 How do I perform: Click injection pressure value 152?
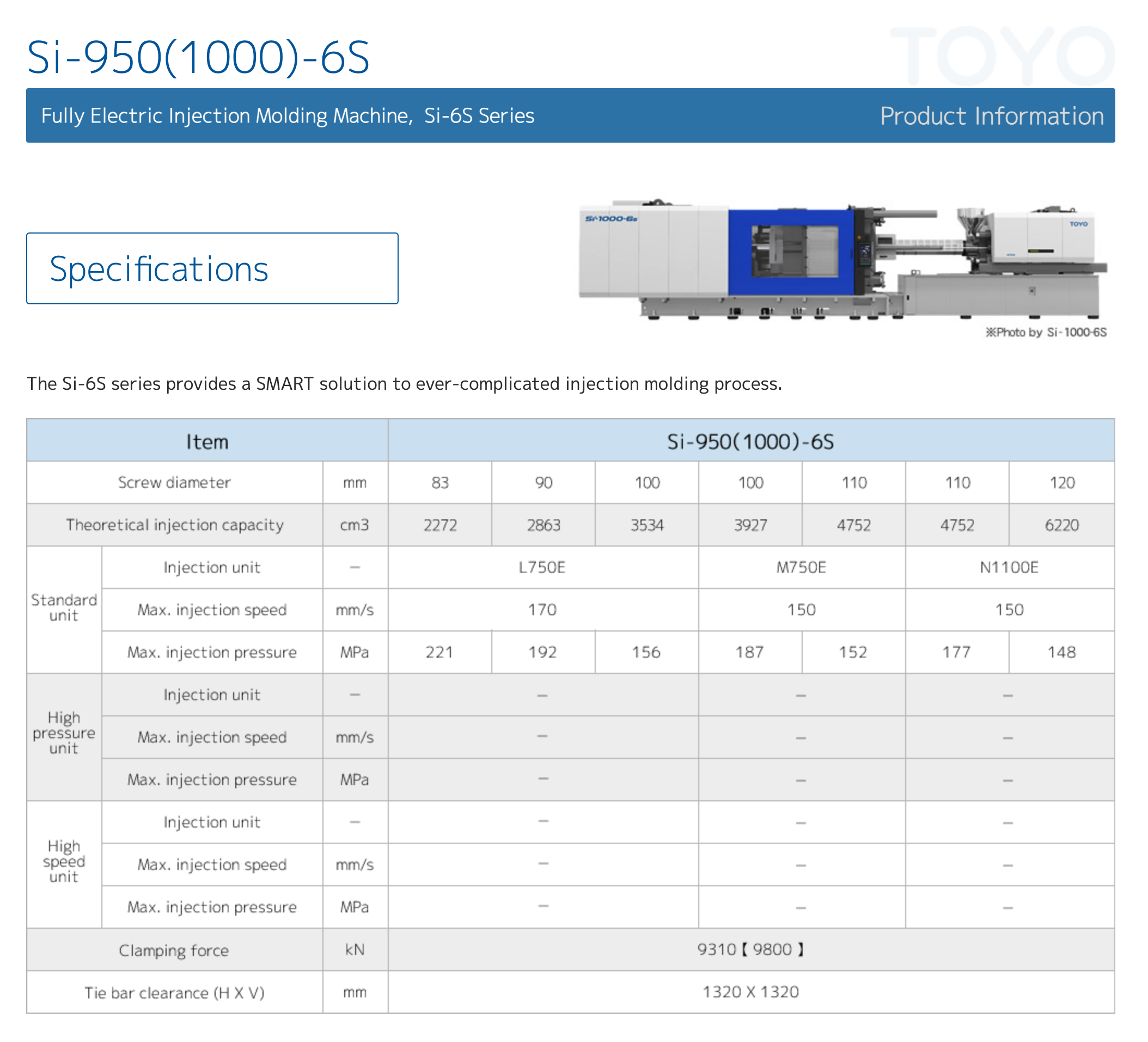[x=853, y=652]
